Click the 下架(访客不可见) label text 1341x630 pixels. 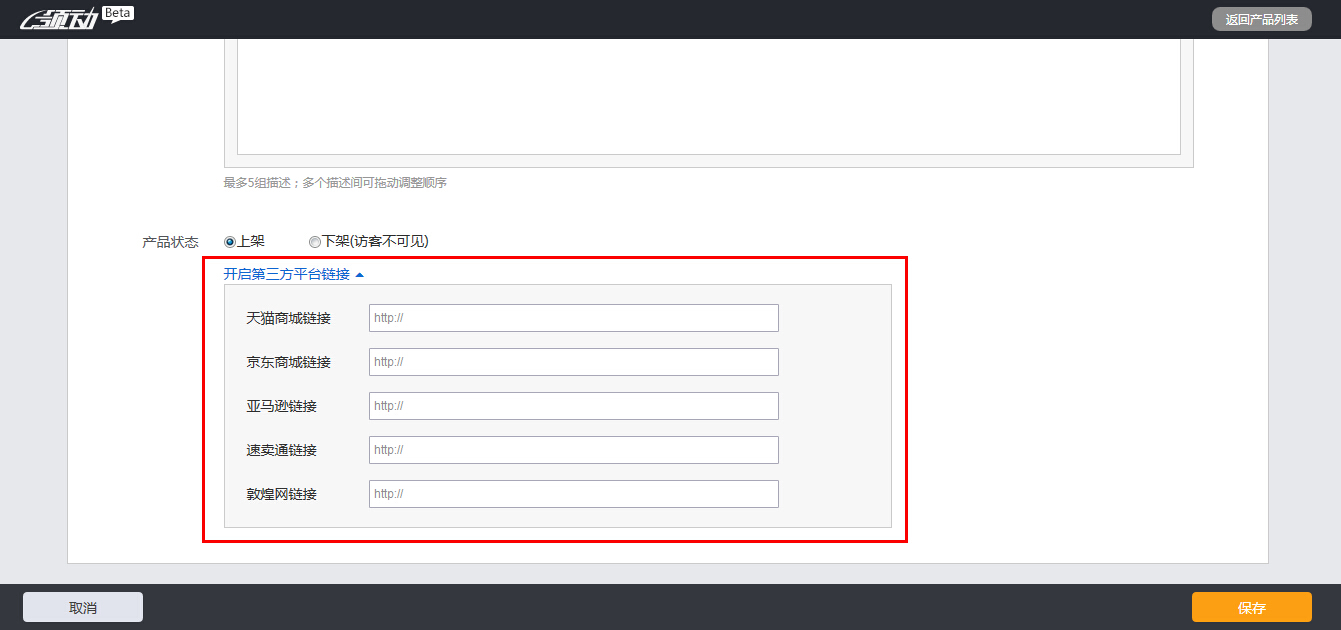[x=375, y=242]
